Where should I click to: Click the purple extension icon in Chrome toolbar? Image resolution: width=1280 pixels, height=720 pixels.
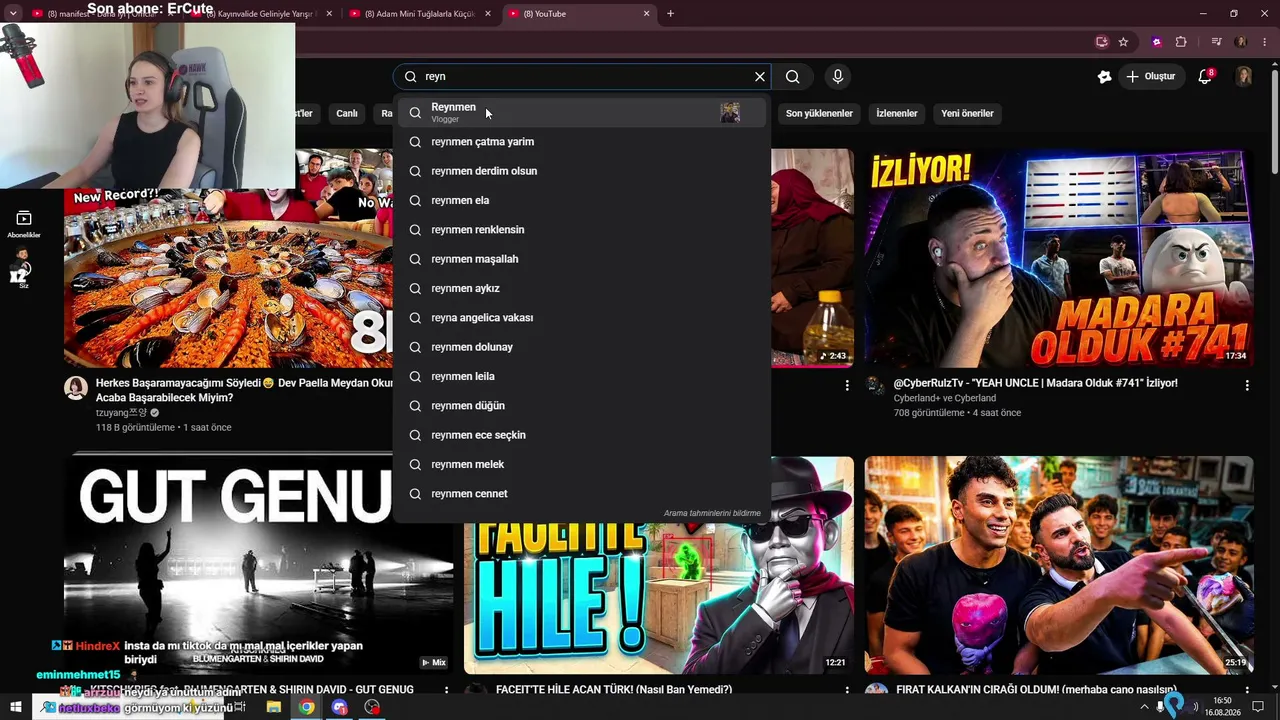pos(1157,42)
